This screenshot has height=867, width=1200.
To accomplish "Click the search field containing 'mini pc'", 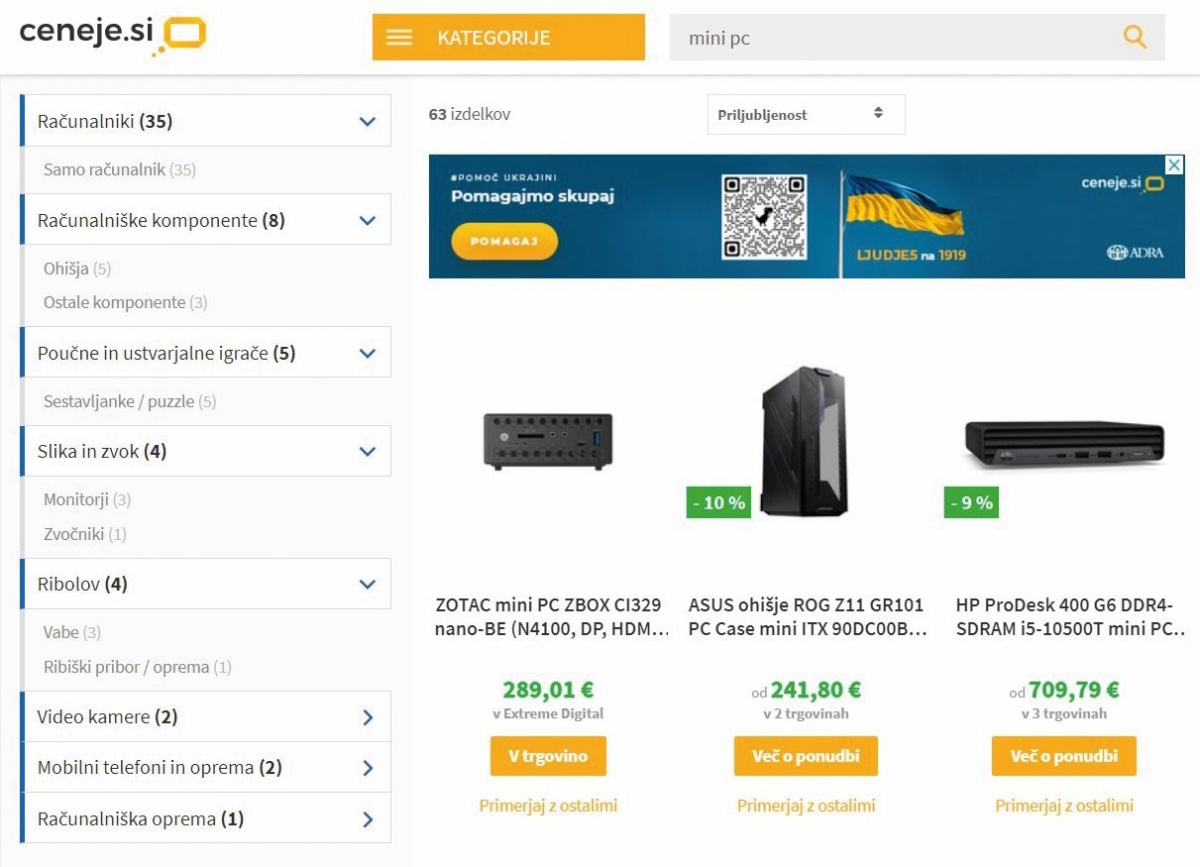I will click(x=917, y=37).
